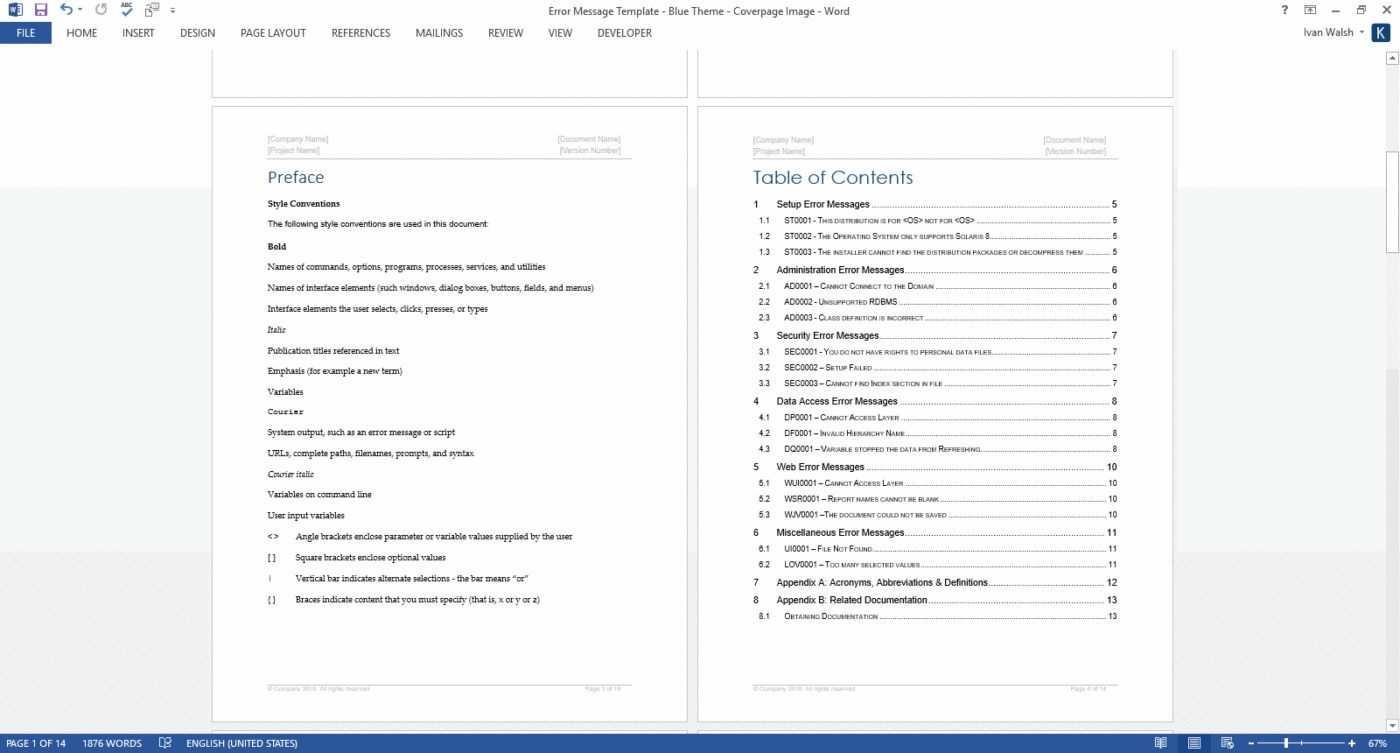Change the document language from ENGLISH (UNITED STATES)
Screen dimensions: 1400x753
240,743
